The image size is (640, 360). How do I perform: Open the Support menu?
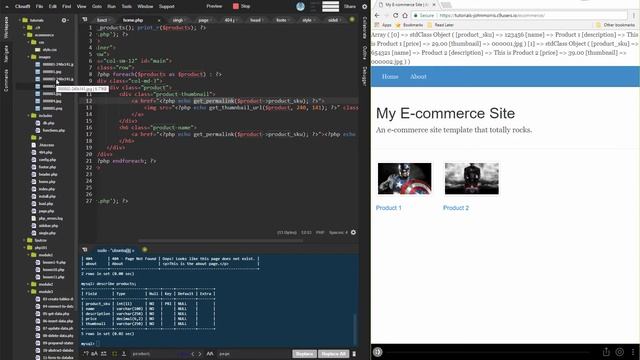pyautogui.click(x=167, y=6)
